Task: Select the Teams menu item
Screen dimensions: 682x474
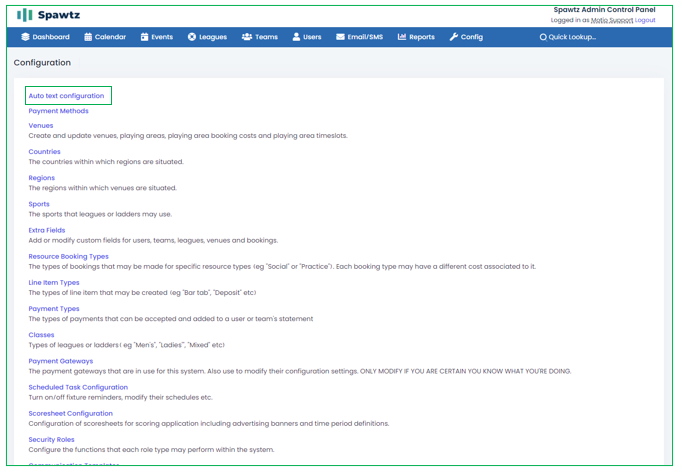Action: pos(260,37)
